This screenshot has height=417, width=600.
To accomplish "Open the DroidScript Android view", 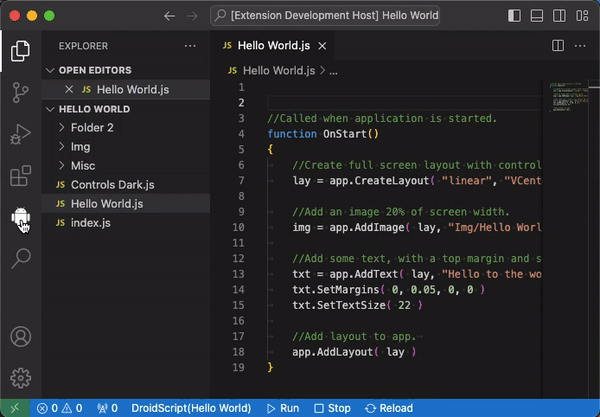I will click(x=20, y=217).
